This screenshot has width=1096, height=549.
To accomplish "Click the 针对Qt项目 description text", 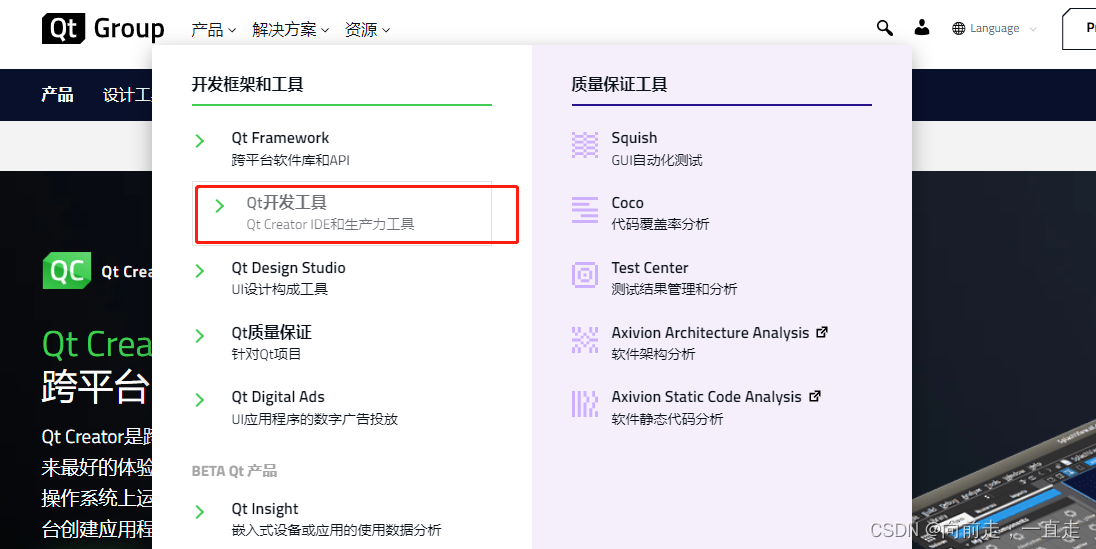I will point(266,354).
